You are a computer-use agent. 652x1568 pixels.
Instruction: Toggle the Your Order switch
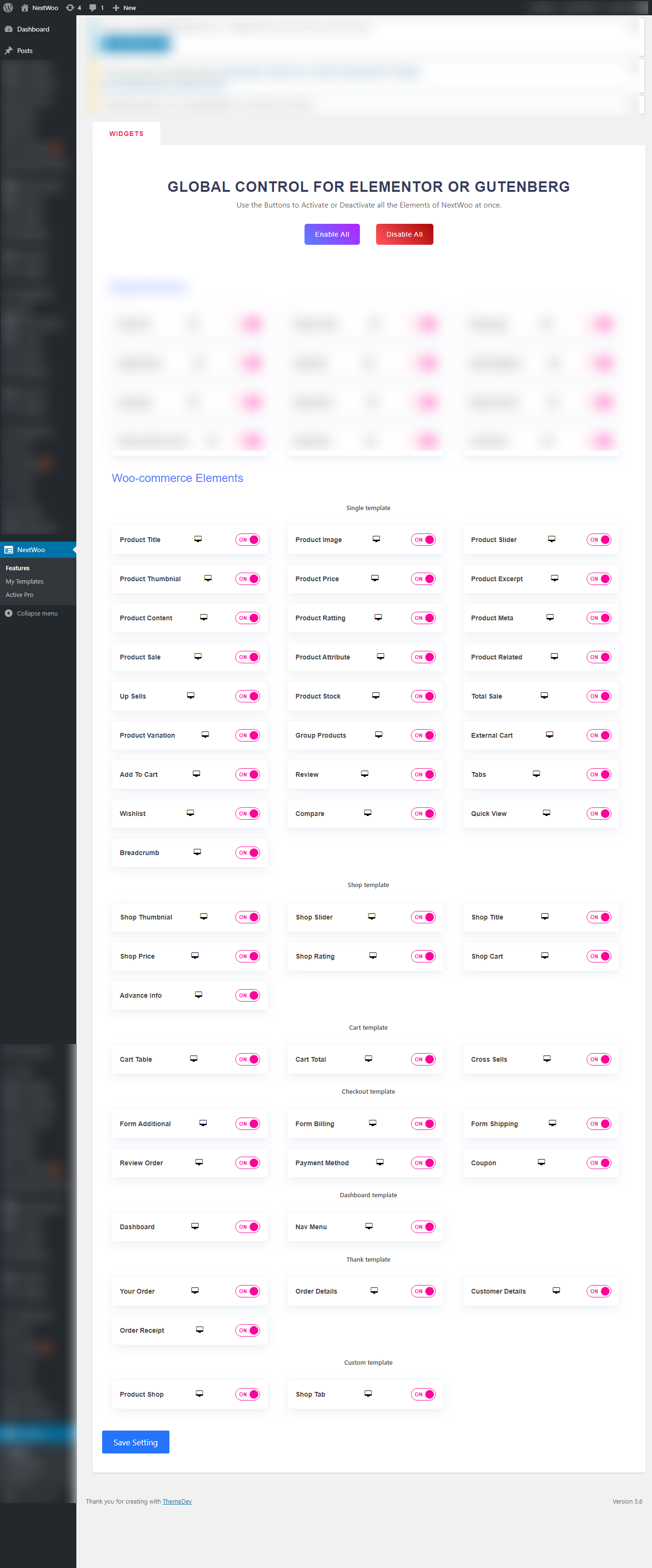pos(248,1292)
